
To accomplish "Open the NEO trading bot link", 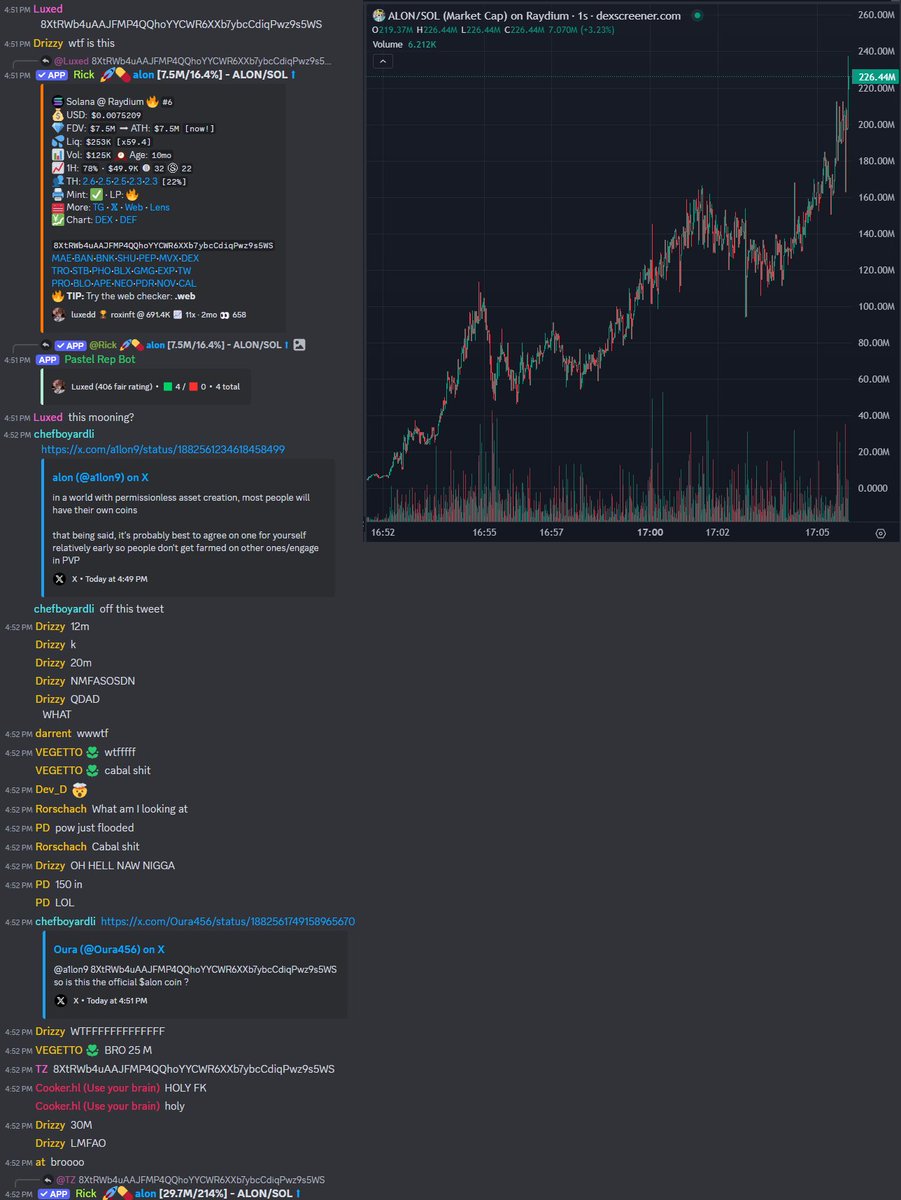I will [124, 283].
